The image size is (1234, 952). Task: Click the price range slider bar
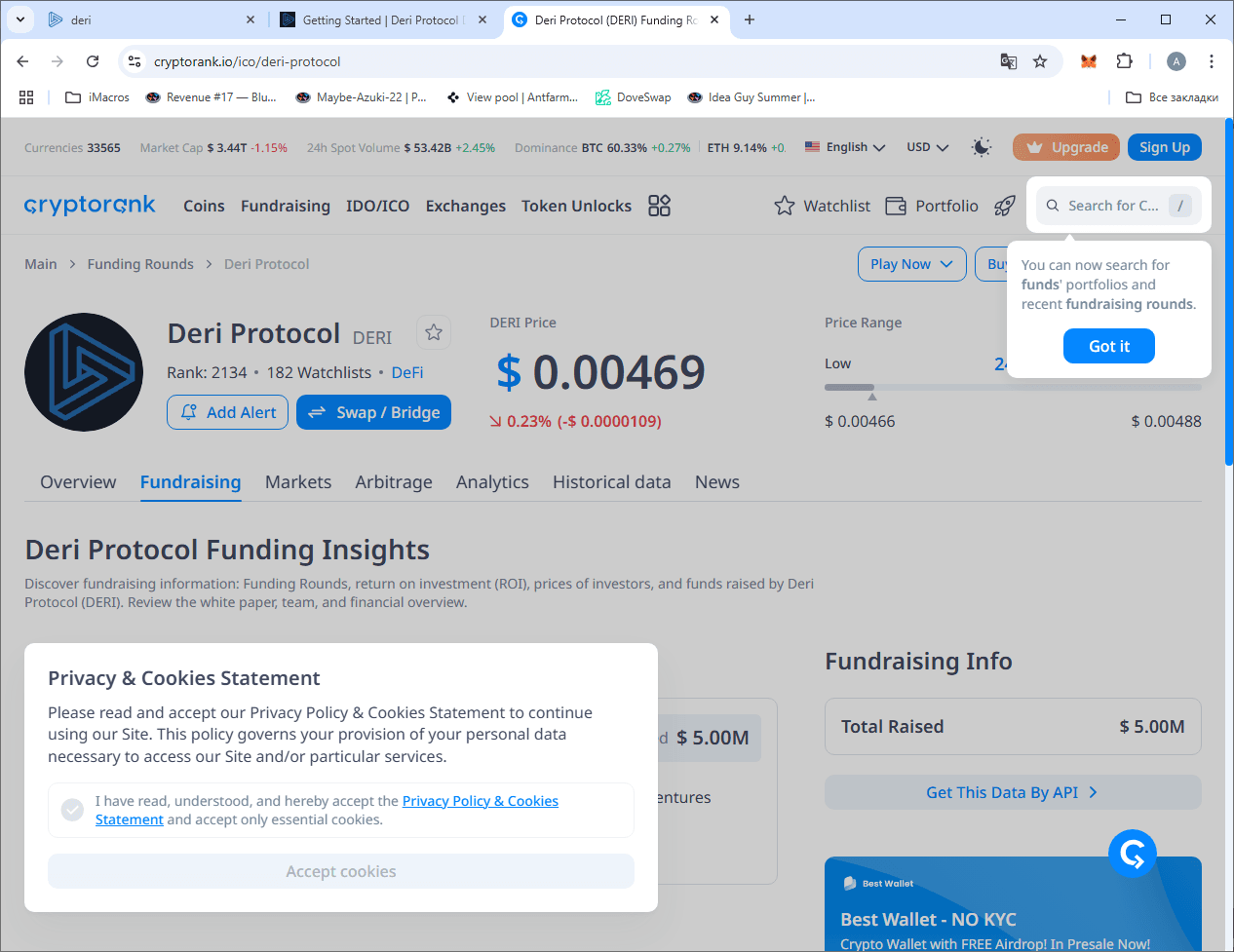tap(1013, 387)
